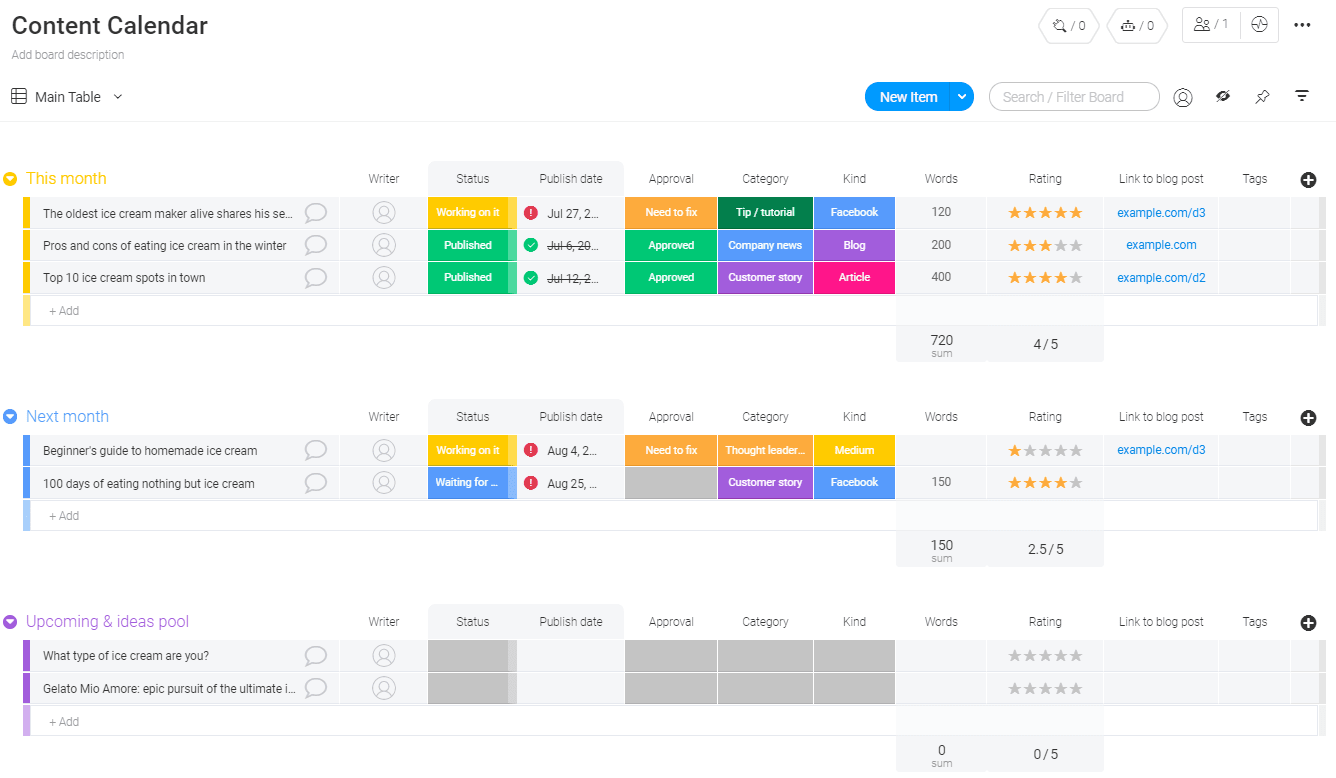Toggle green check on Jul 12 publish date
1336x778 pixels.
coord(531,278)
